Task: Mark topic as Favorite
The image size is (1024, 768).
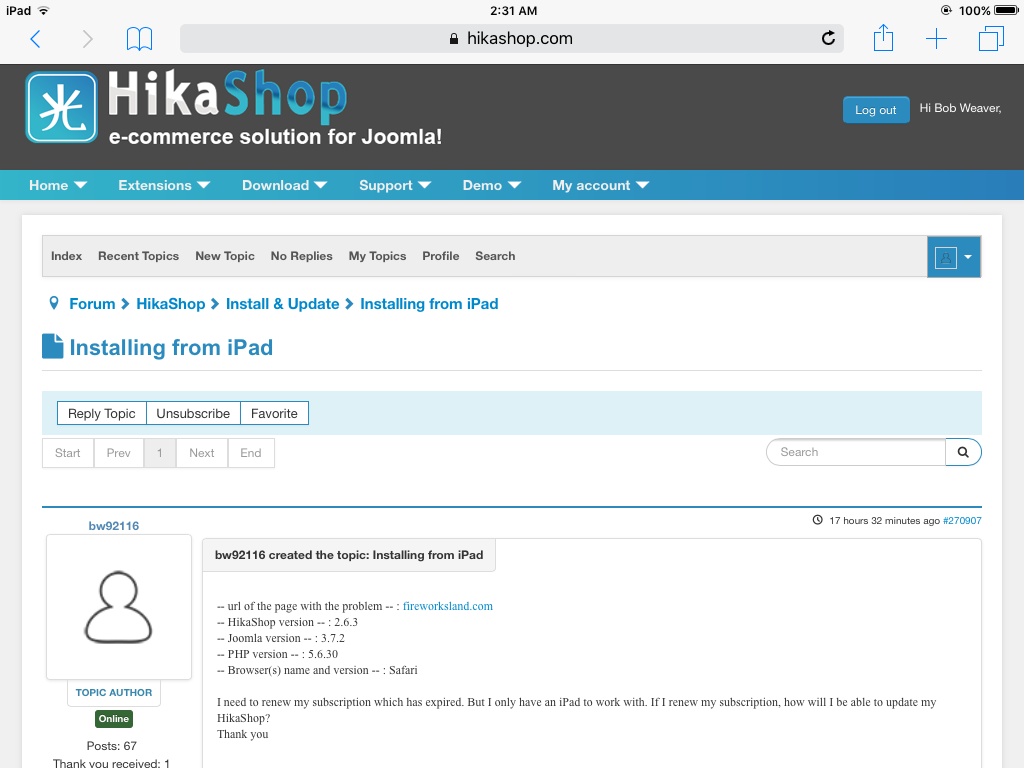Action: pyautogui.click(x=274, y=413)
